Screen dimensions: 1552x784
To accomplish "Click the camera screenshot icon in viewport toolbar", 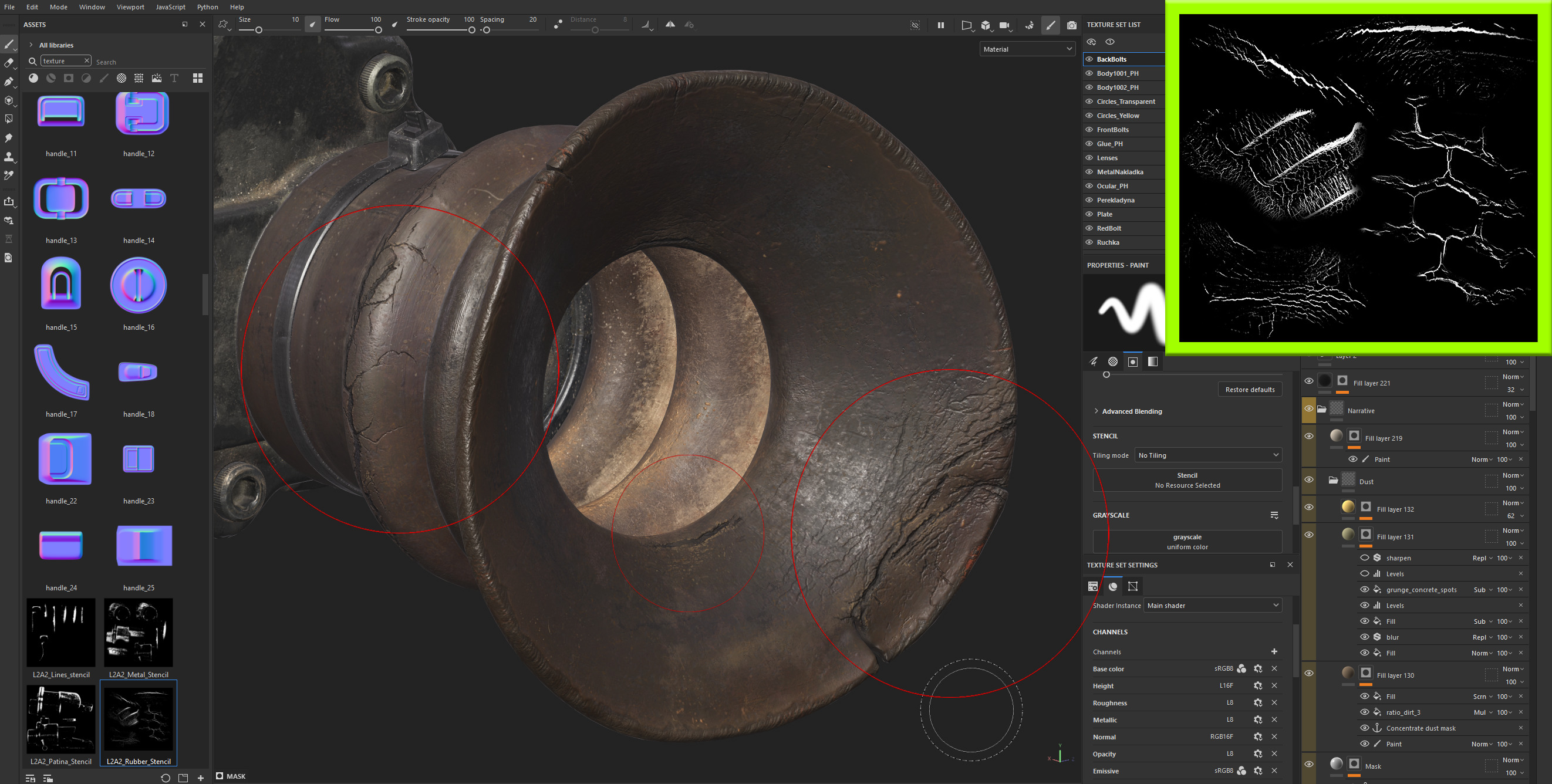I will point(1071,25).
